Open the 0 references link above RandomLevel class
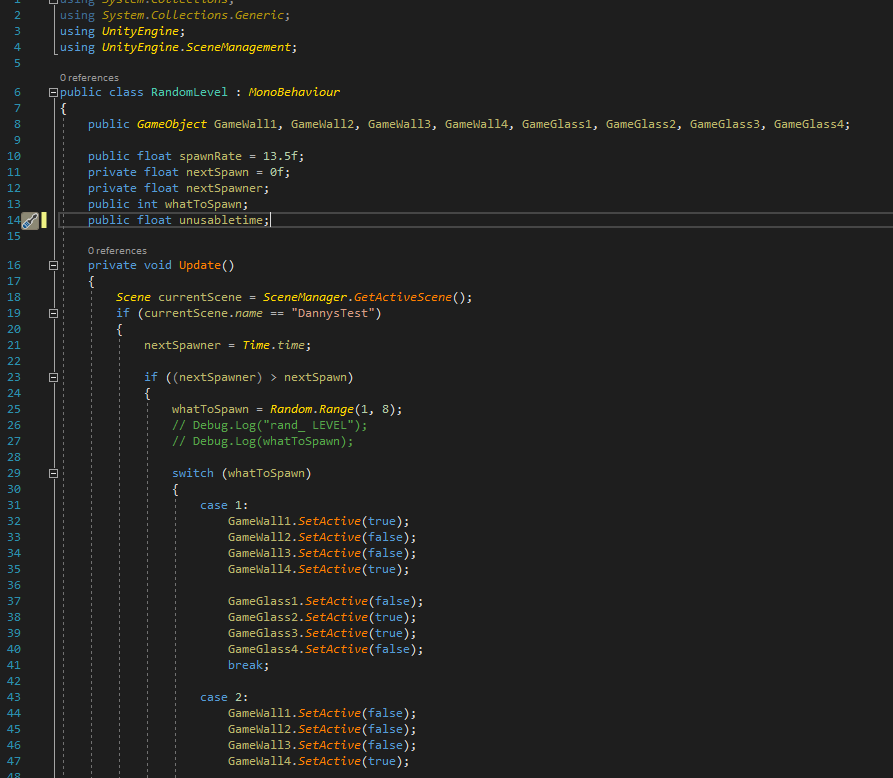This screenshot has height=778, width=893. 89,78
